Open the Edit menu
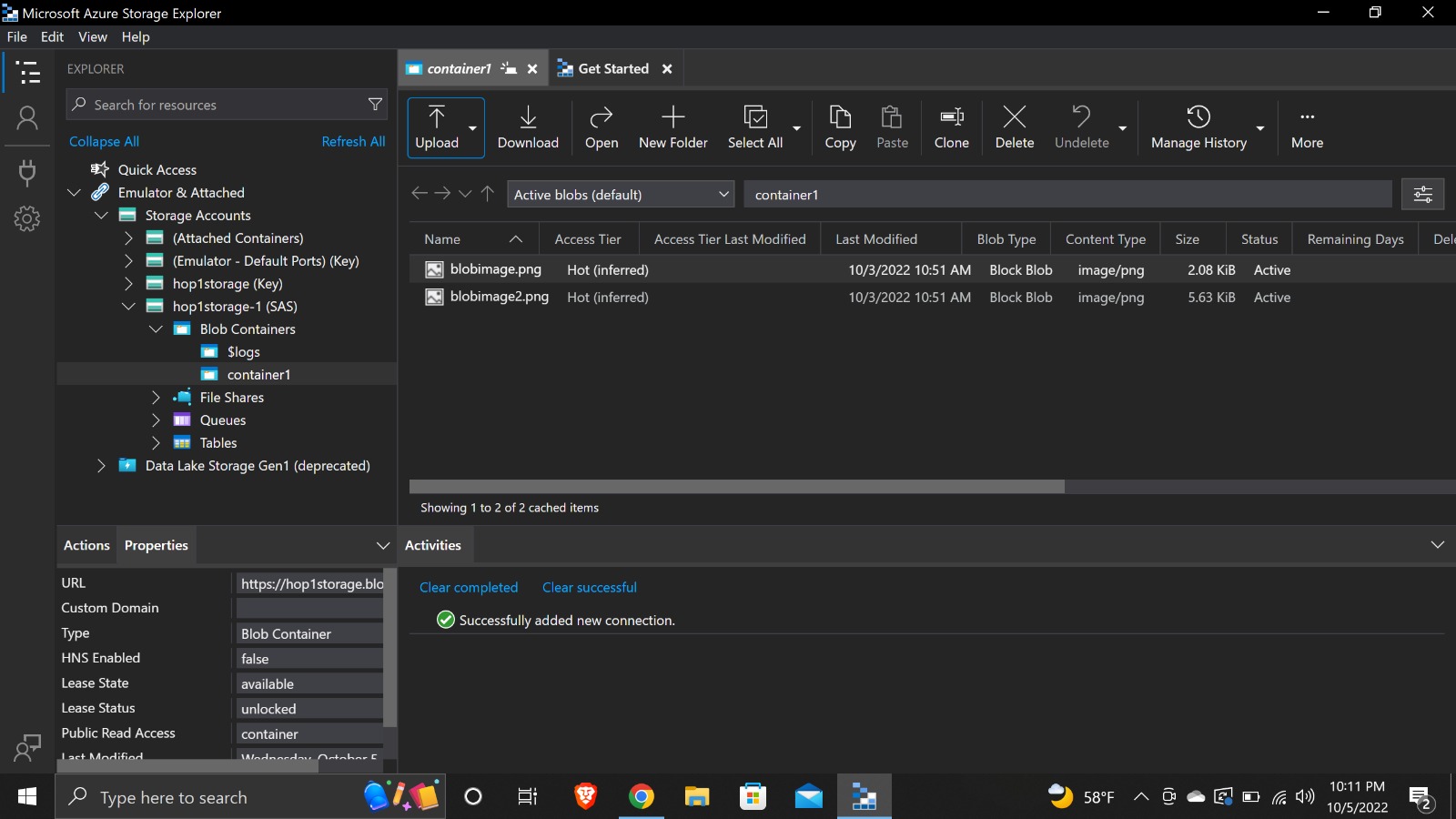This screenshot has height=819, width=1456. [51, 36]
